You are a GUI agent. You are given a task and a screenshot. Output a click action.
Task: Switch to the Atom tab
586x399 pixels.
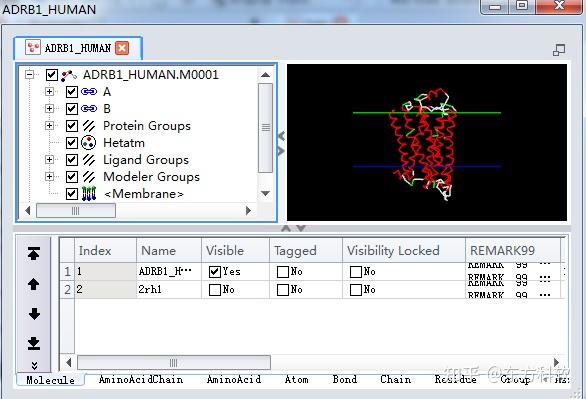296,380
